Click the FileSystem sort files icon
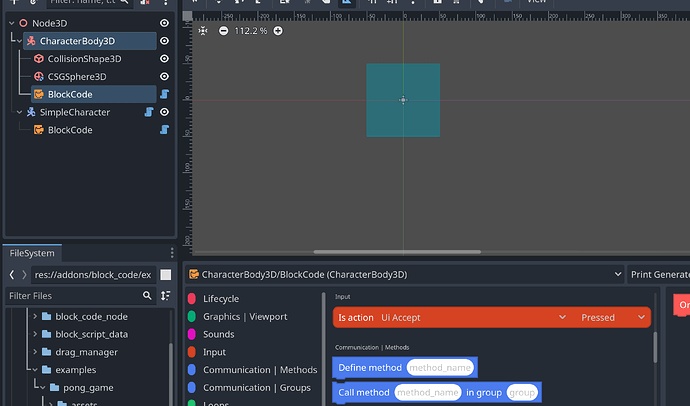This screenshot has width=690, height=406. [166, 296]
